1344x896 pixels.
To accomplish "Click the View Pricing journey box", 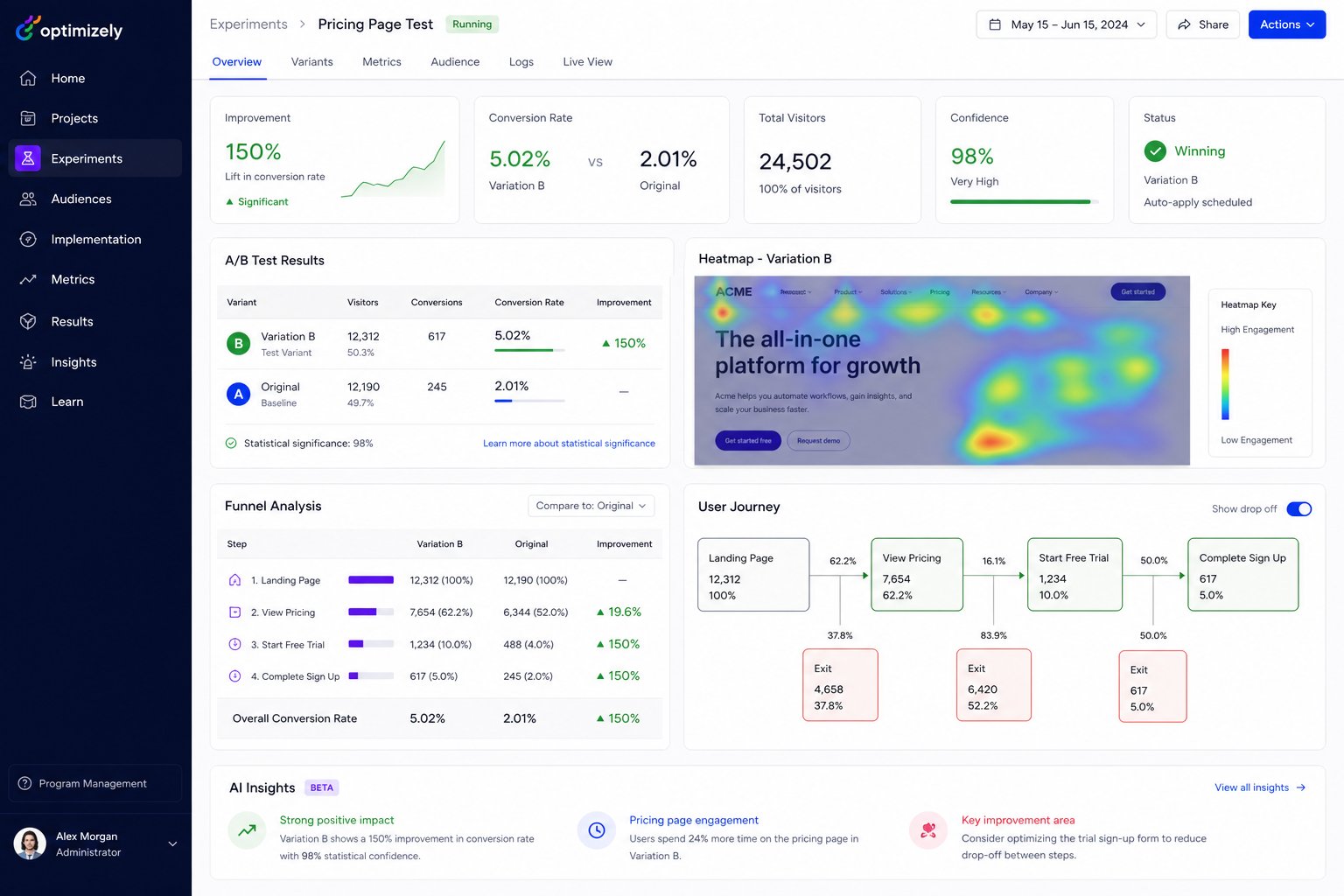I will click(917, 574).
